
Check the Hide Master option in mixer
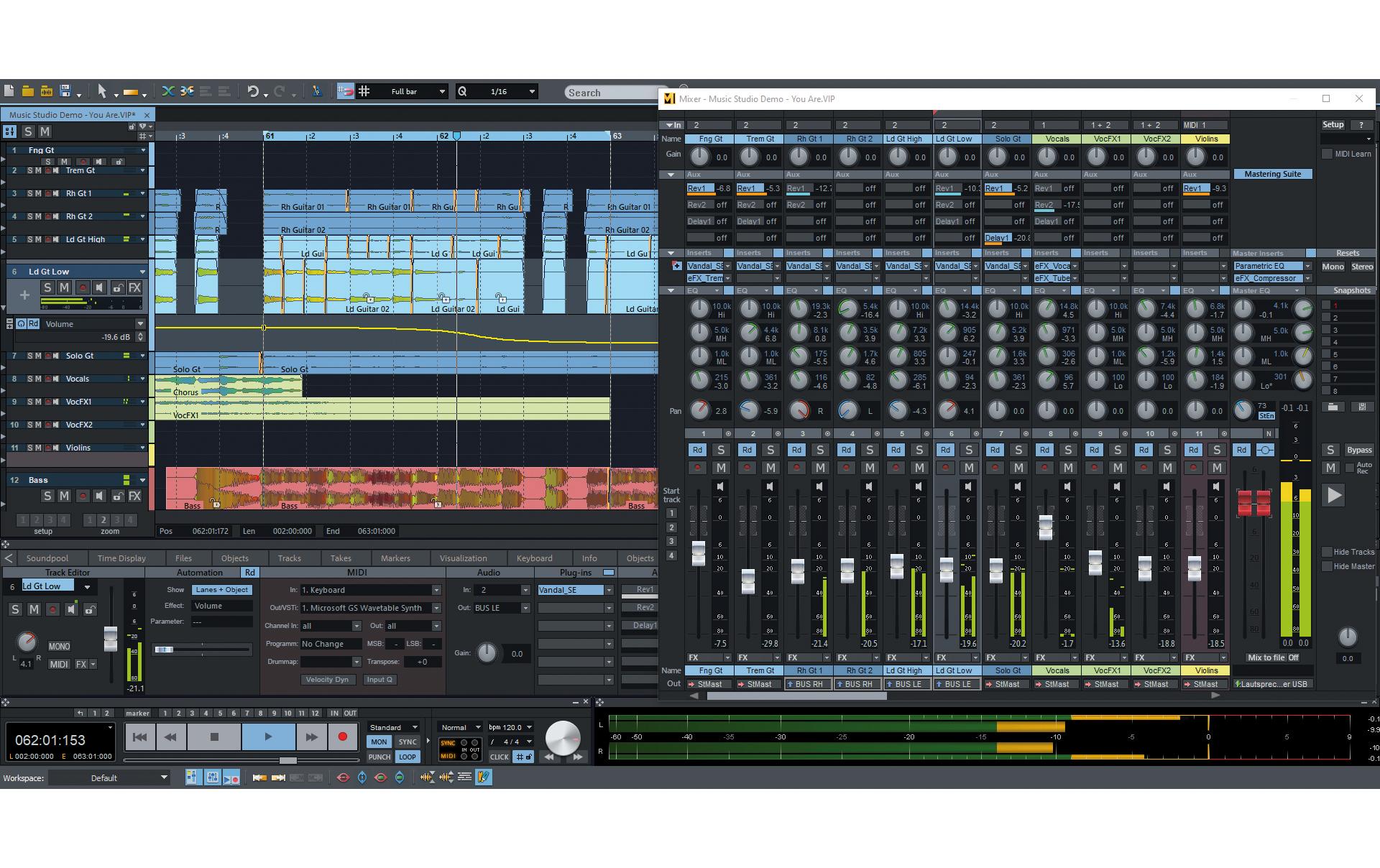[1327, 566]
